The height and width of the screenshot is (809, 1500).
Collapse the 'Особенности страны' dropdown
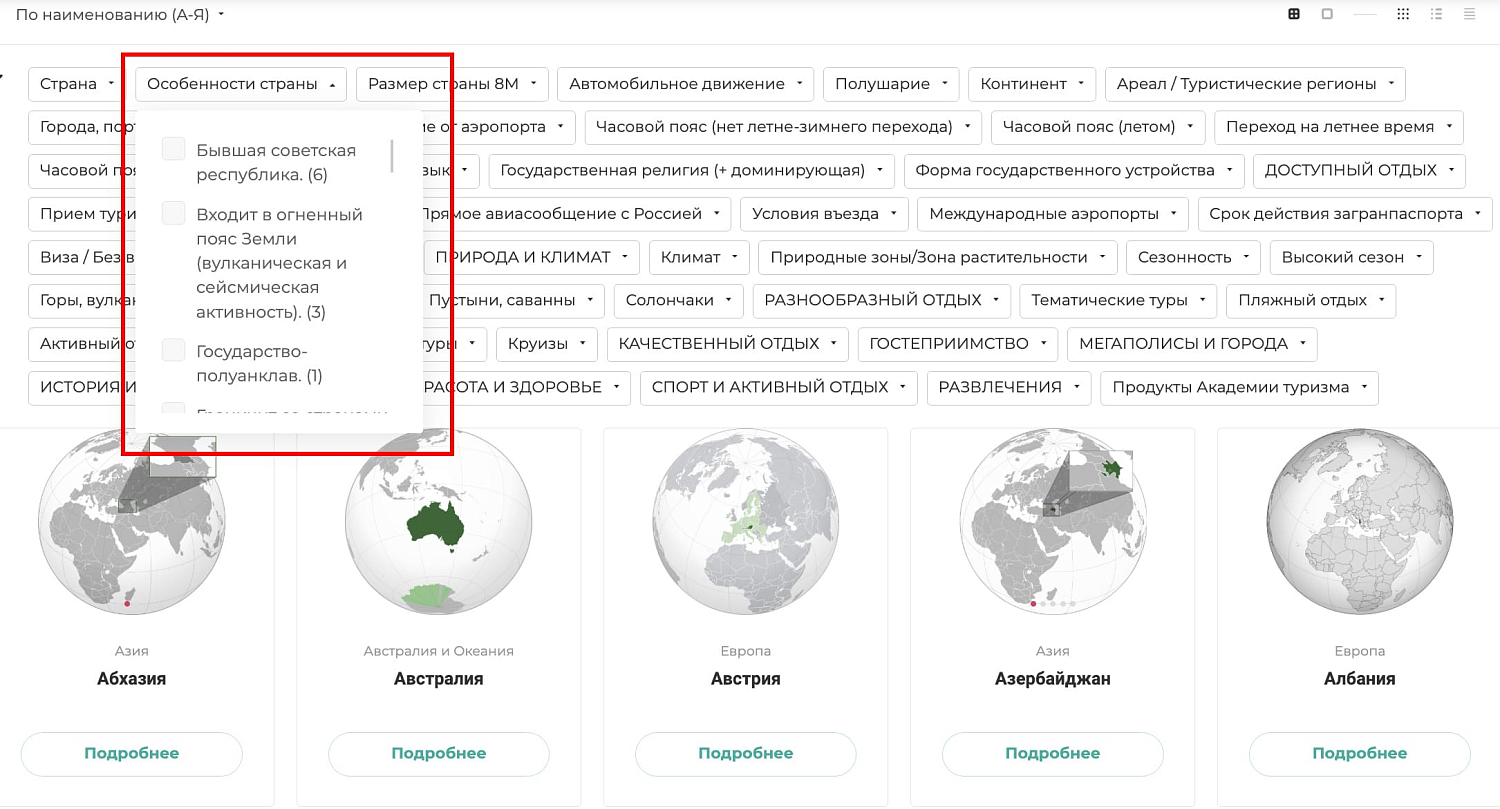tap(241, 84)
